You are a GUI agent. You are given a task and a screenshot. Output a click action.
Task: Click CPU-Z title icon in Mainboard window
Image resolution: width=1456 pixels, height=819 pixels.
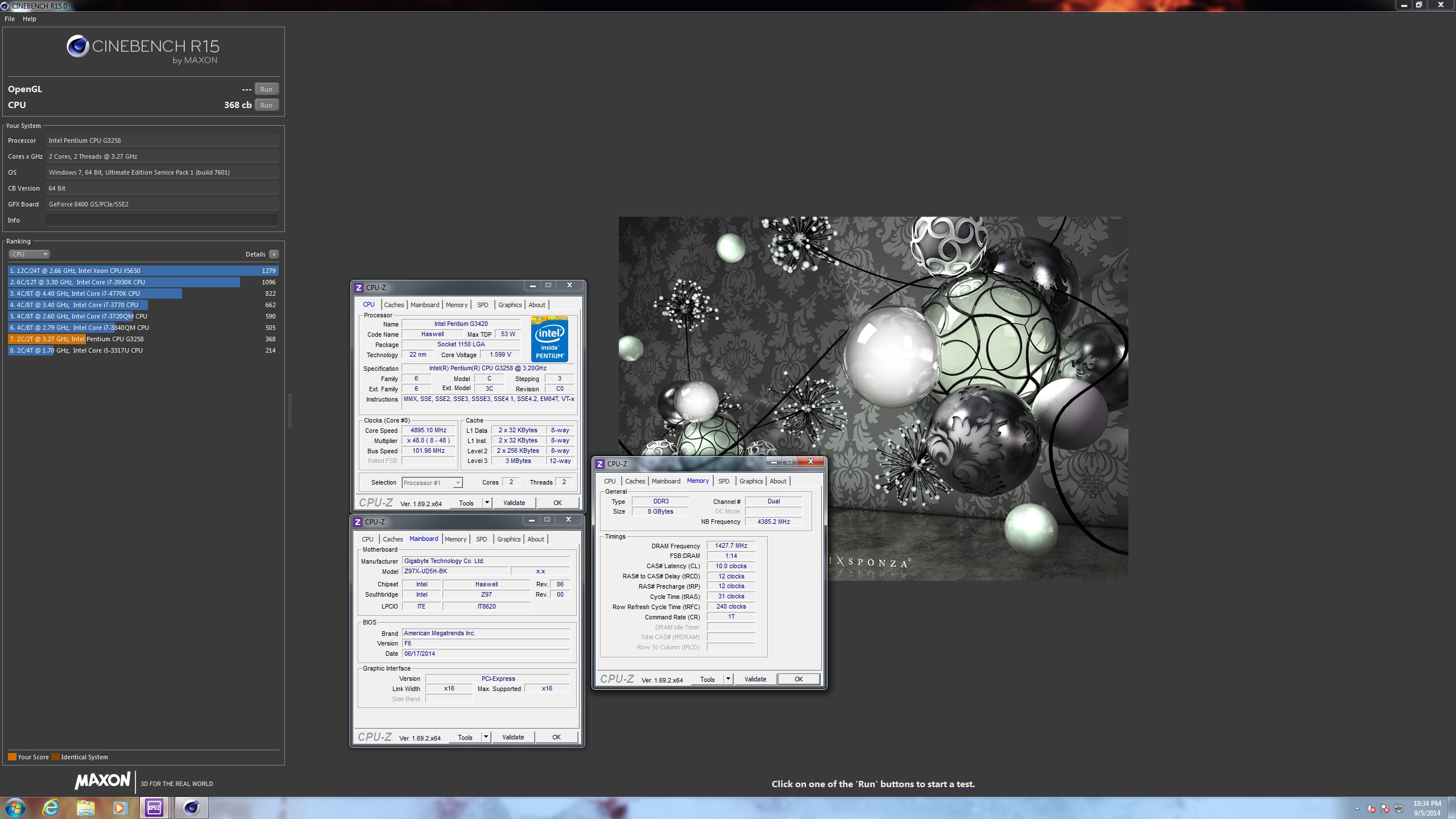[x=358, y=522]
